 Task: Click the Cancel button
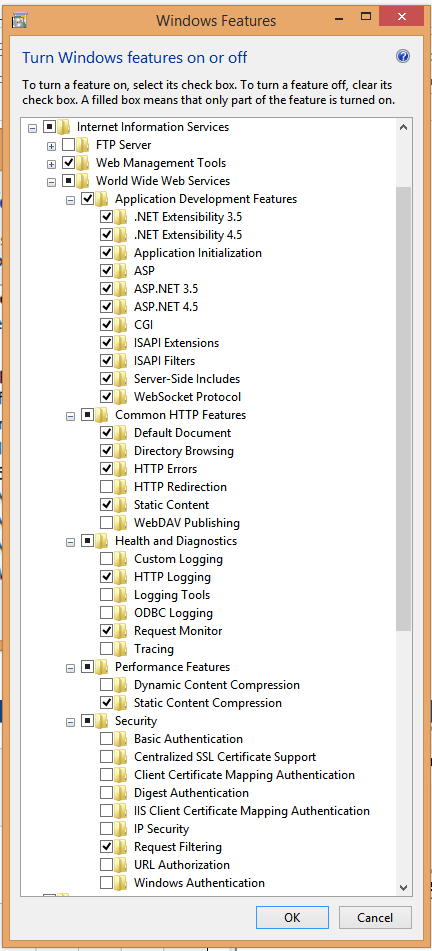tap(375, 918)
